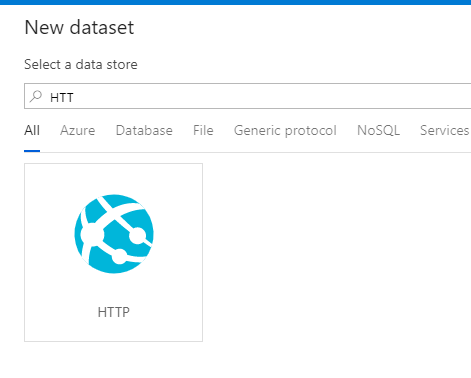Open the Database tab
471x378 pixels.
click(x=144, y=130)
